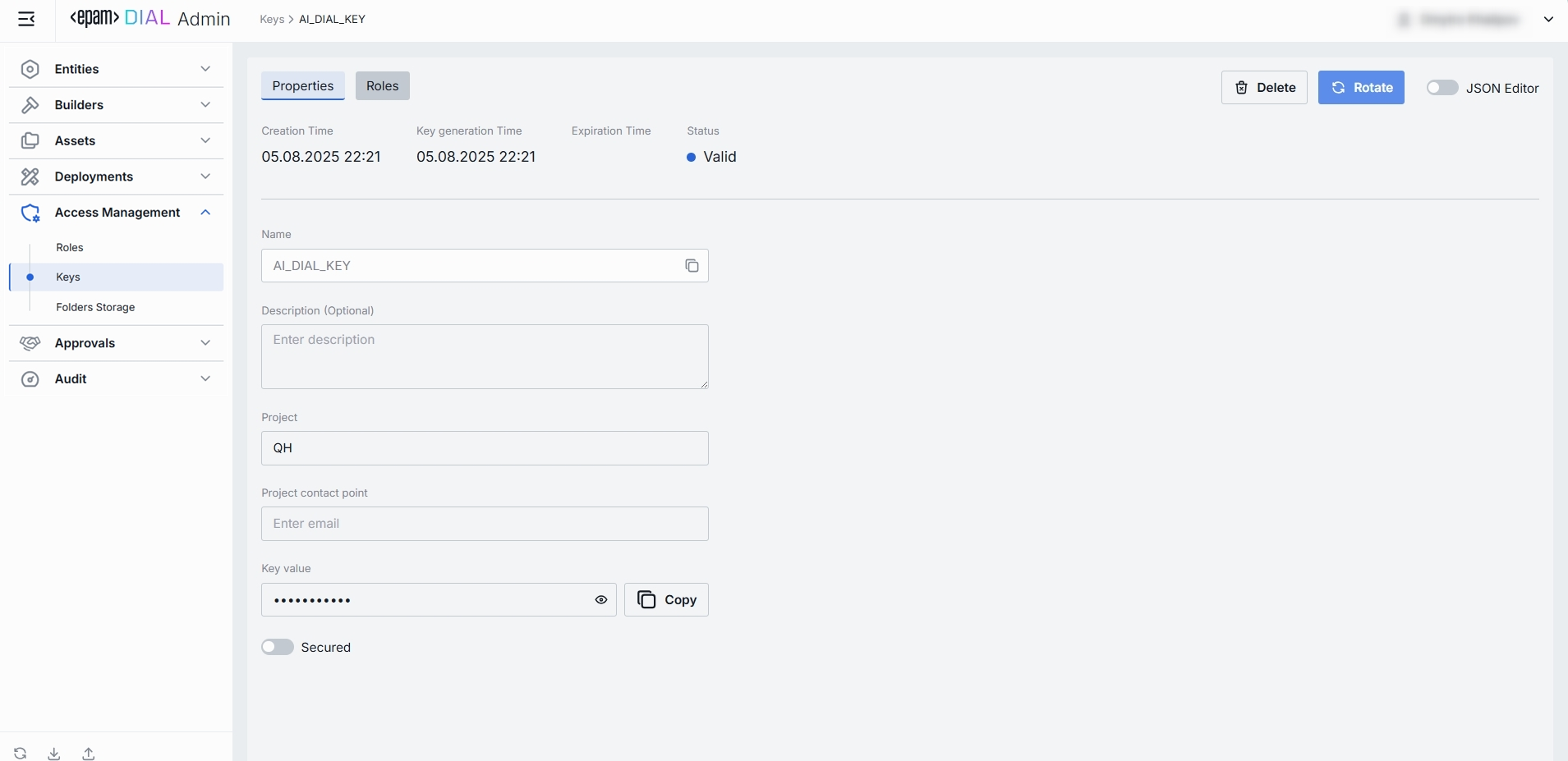
Task: Click the Project contact point email field
Action: (485, 524)
